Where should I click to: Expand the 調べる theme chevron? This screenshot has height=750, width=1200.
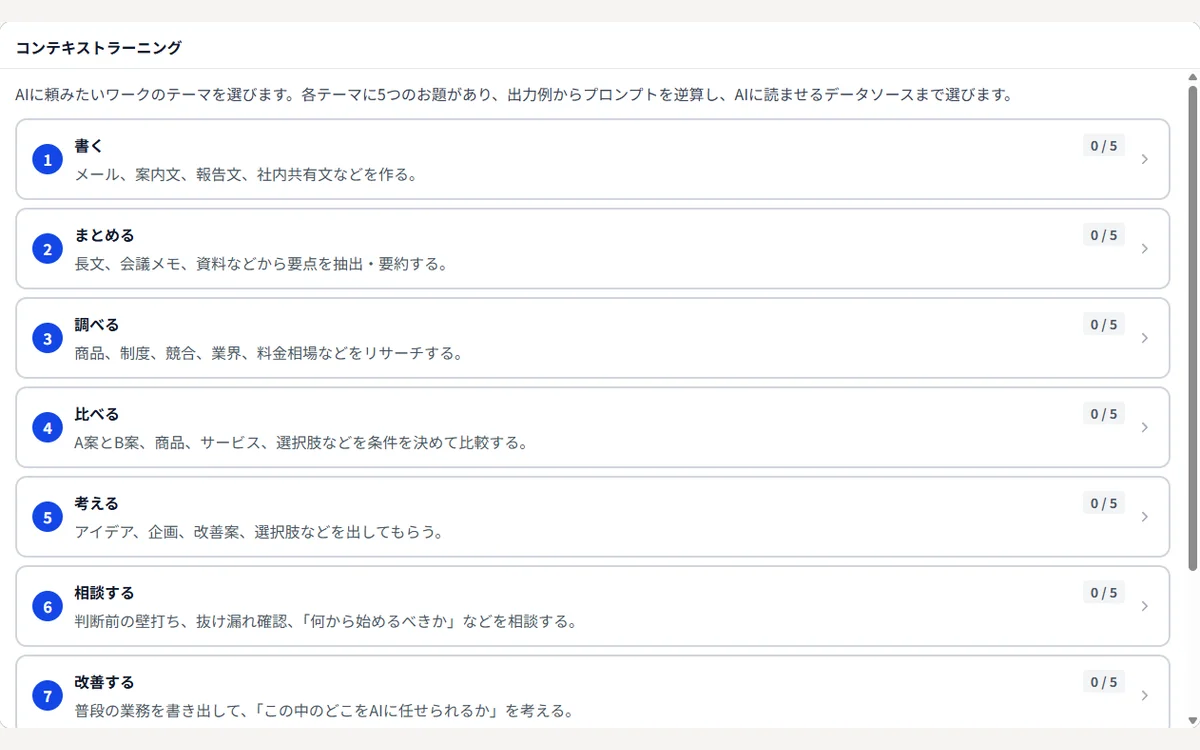pyautogui.click(x=1145, y=338)
